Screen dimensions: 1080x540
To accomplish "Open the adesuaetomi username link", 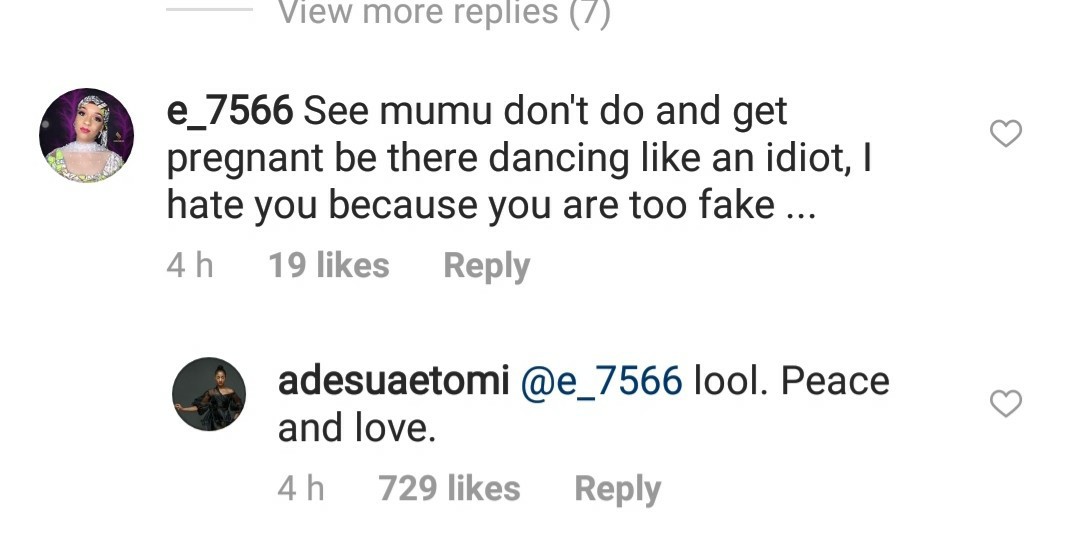I will (393, 381).
